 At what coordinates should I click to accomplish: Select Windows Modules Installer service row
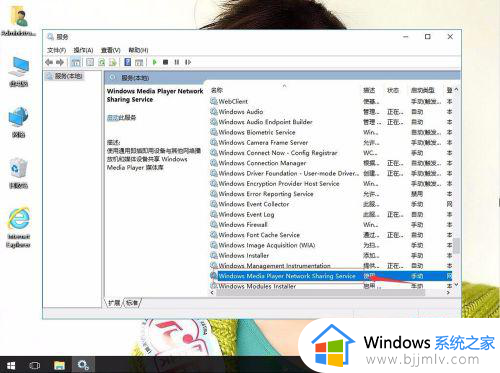[x=330, y=286]
